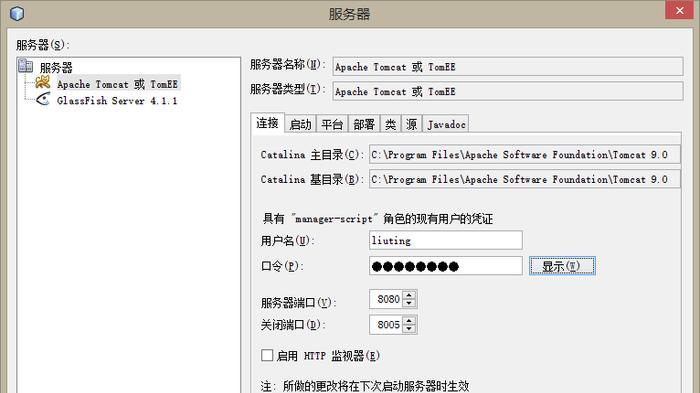Click the Tomcat cat icon in tree
This screenshot has height=393, width=700.
tap(42, 83)
